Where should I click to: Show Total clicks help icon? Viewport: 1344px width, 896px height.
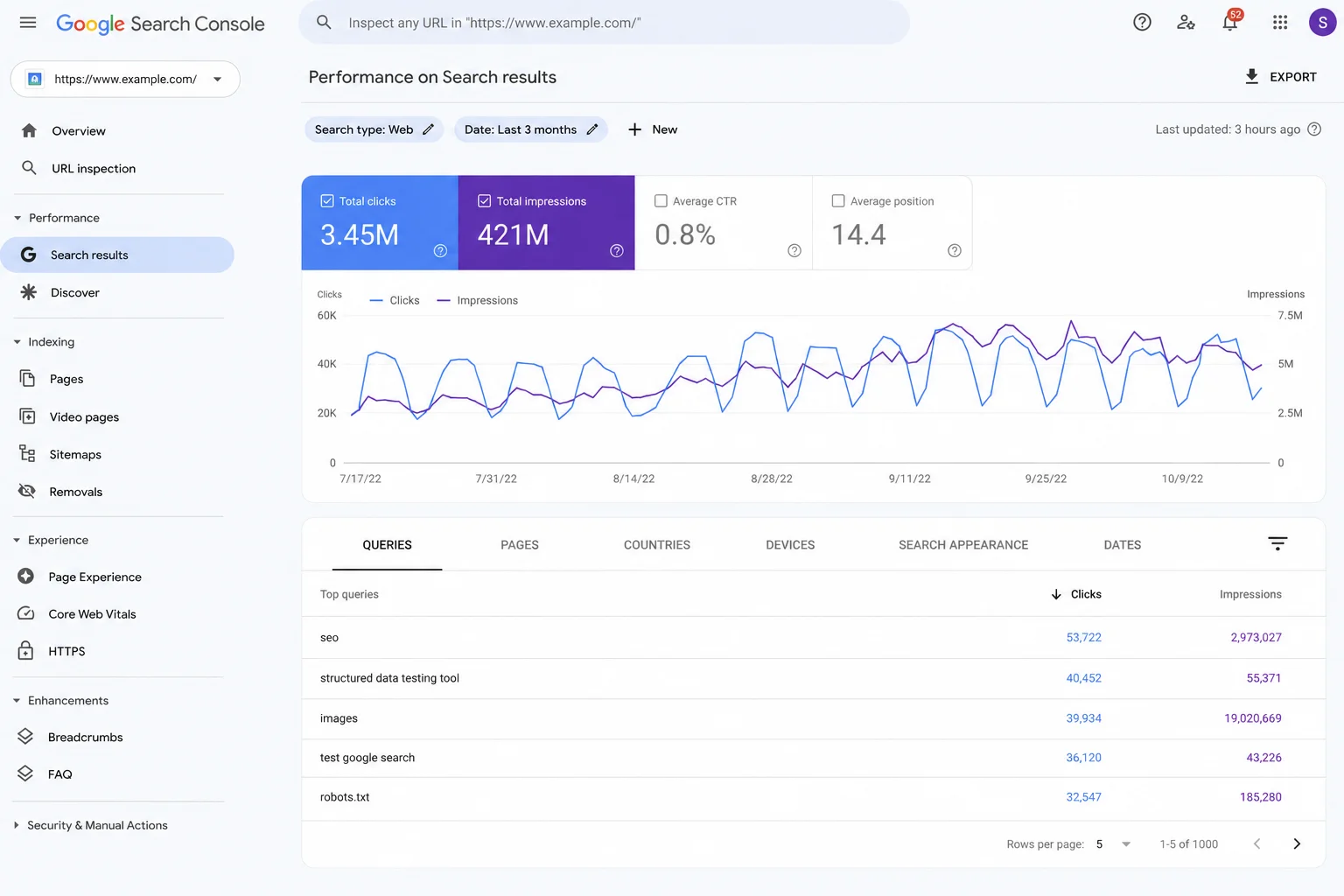point(441,251)
